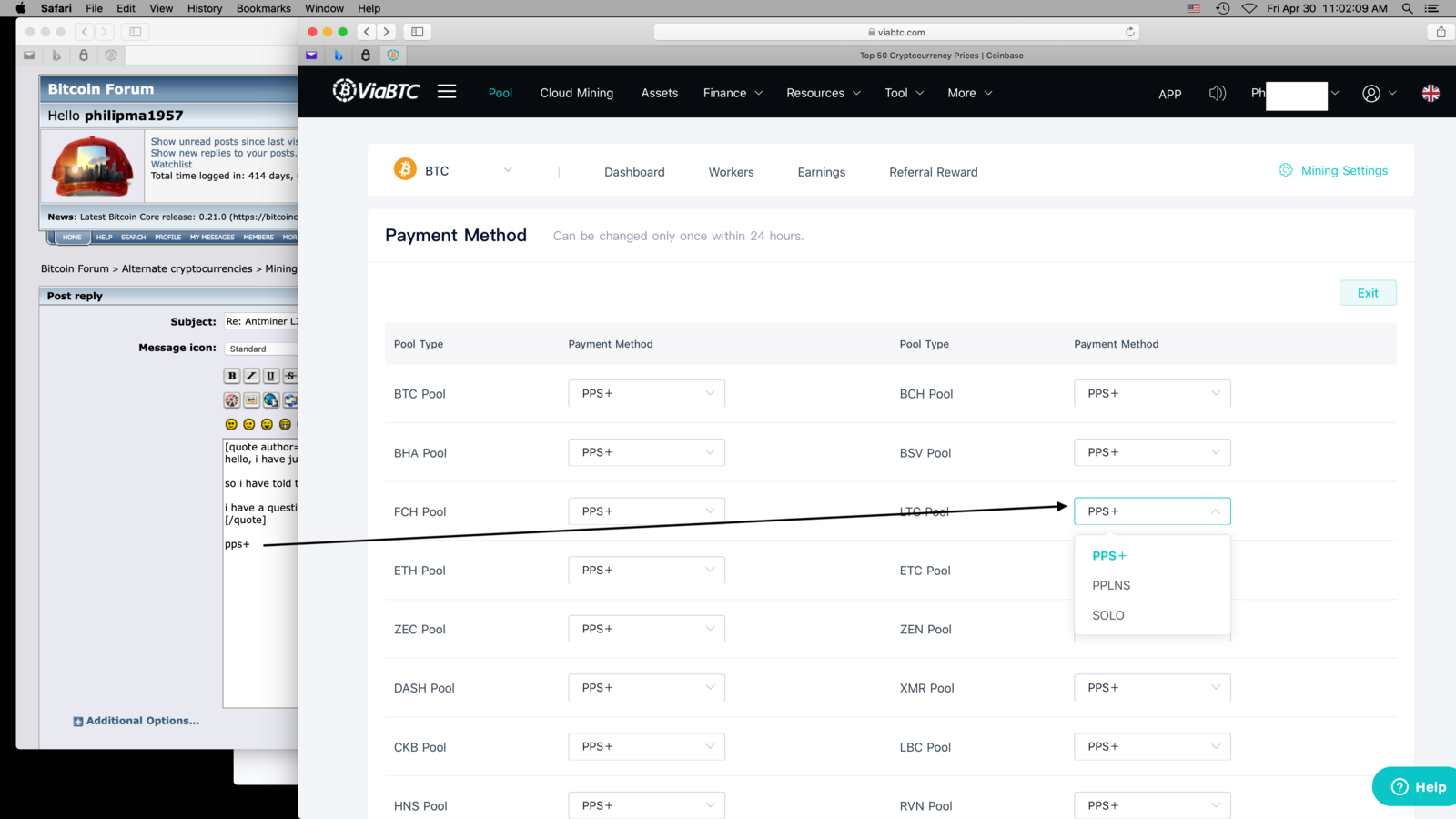The image size is (1456, 819).
Task: Open the More dropdown menu
Action: 969,93
